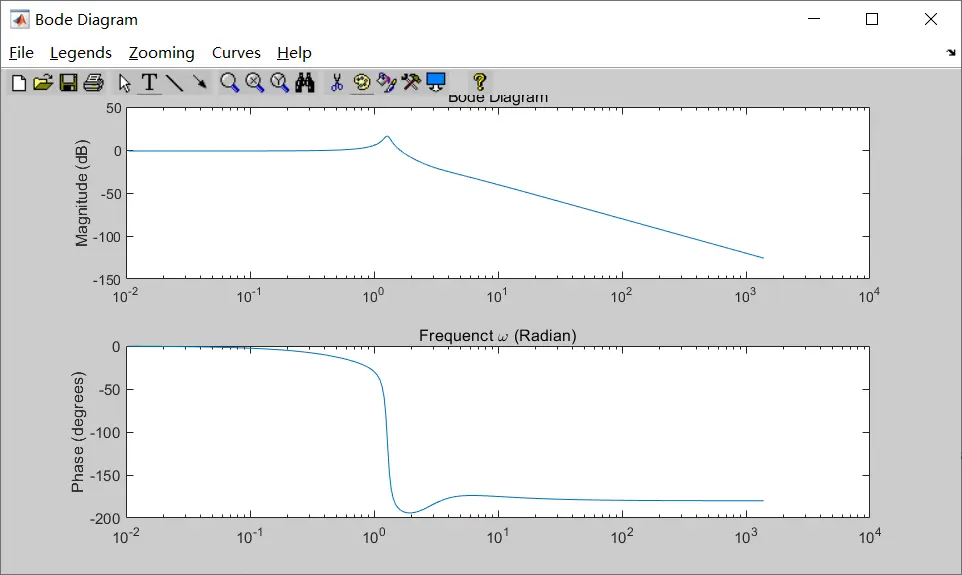The width and height of the screenshot is (962, 575).
Task: Select the line drawing tool
Action: pos(175,83)
